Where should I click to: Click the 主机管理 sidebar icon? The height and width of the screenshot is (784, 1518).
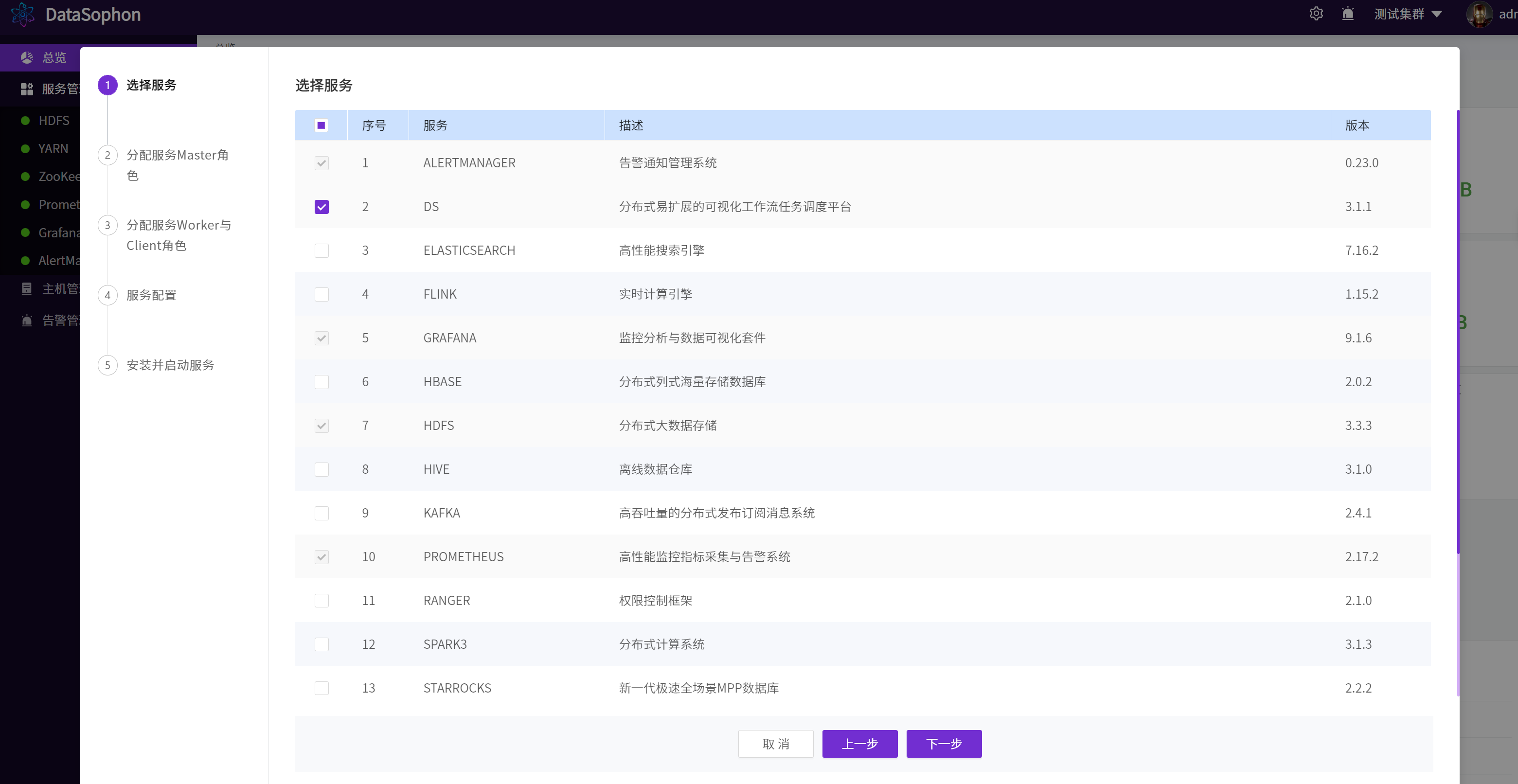click(x=27, y=288)
